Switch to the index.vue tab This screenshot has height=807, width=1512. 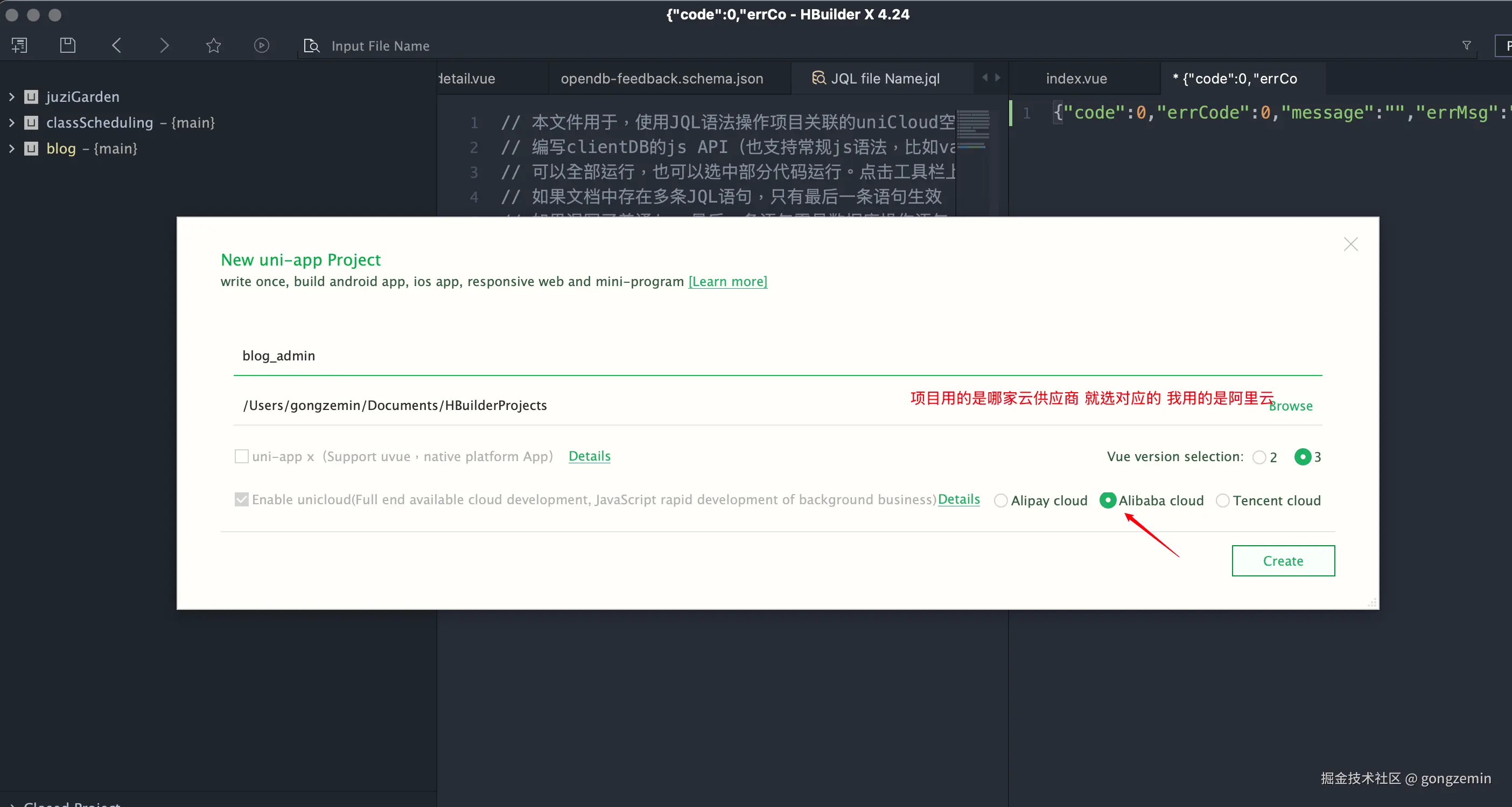tap(1076, 79)
